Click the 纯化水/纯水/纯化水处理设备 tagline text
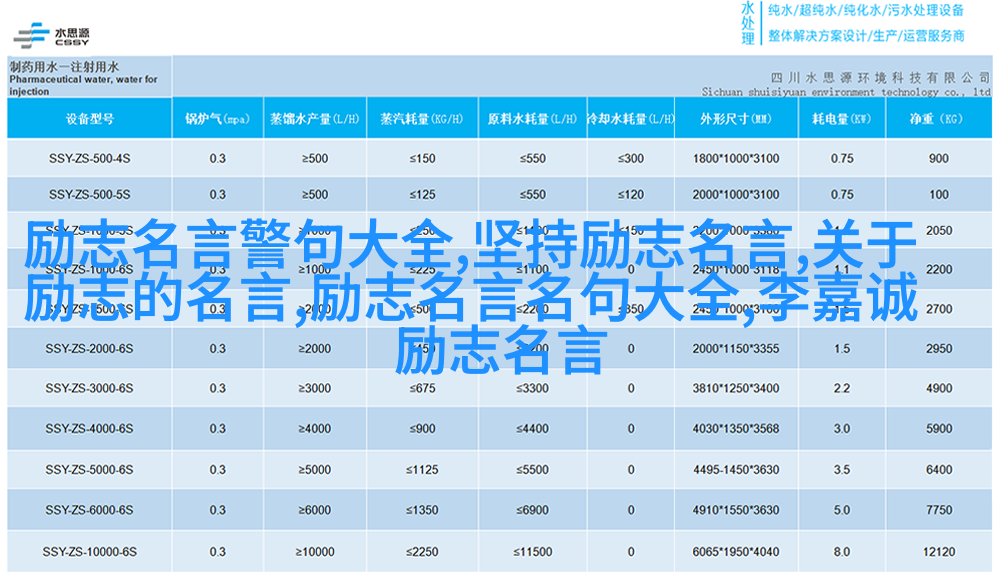Screen dimensions: 1000x581 [865, 11]
